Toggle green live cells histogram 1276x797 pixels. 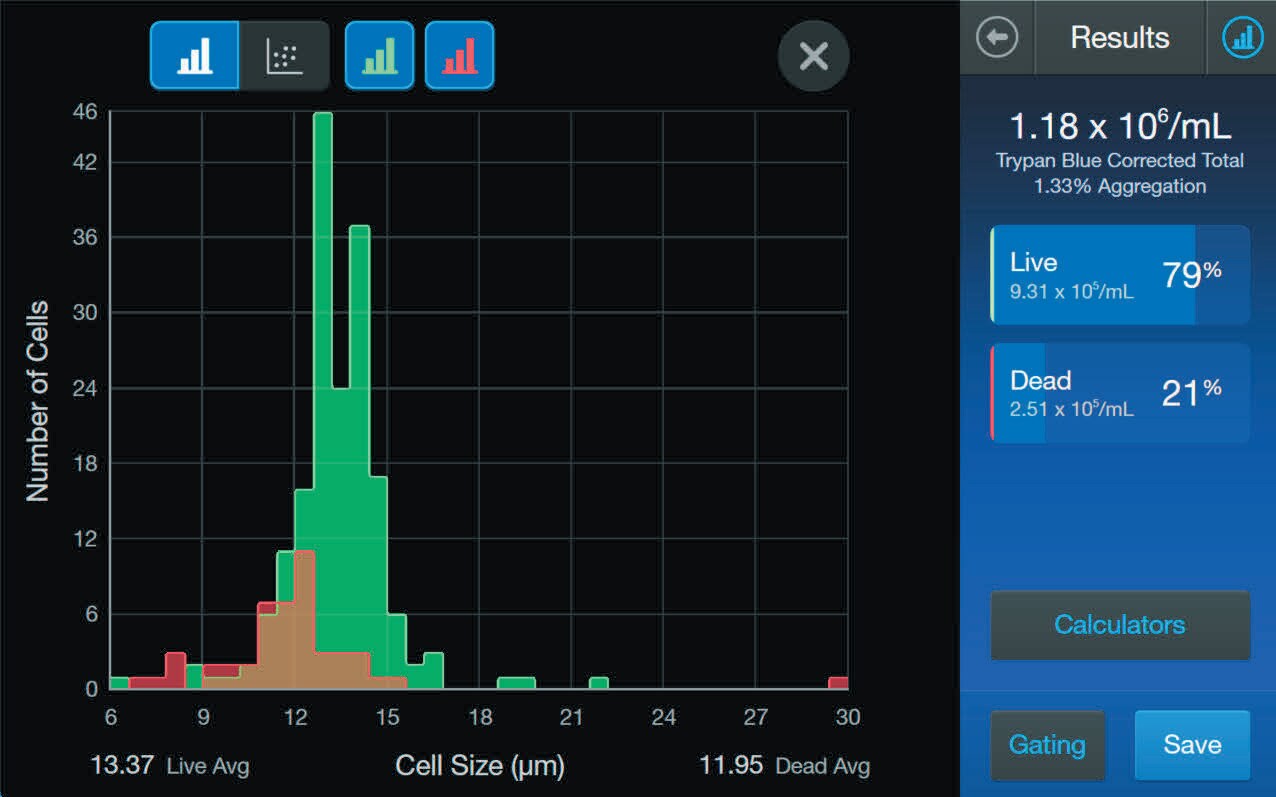click(379, 56)
